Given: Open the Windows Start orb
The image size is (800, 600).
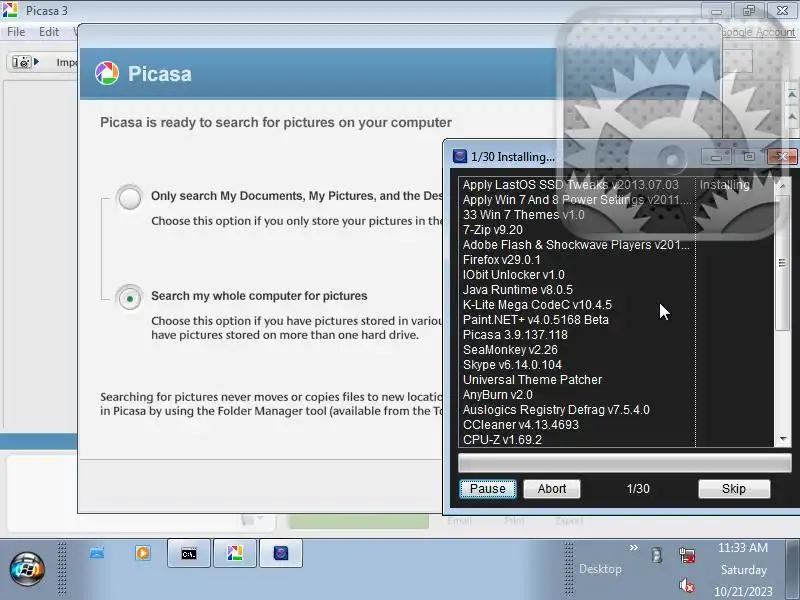Looking at the screenshot, I should coord(27,569).
